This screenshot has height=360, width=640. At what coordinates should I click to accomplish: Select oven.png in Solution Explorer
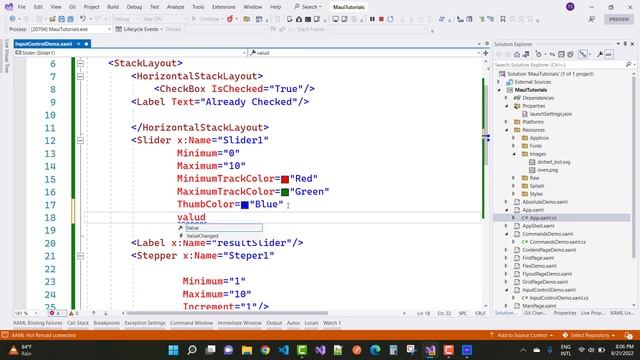tap(547, 170)
